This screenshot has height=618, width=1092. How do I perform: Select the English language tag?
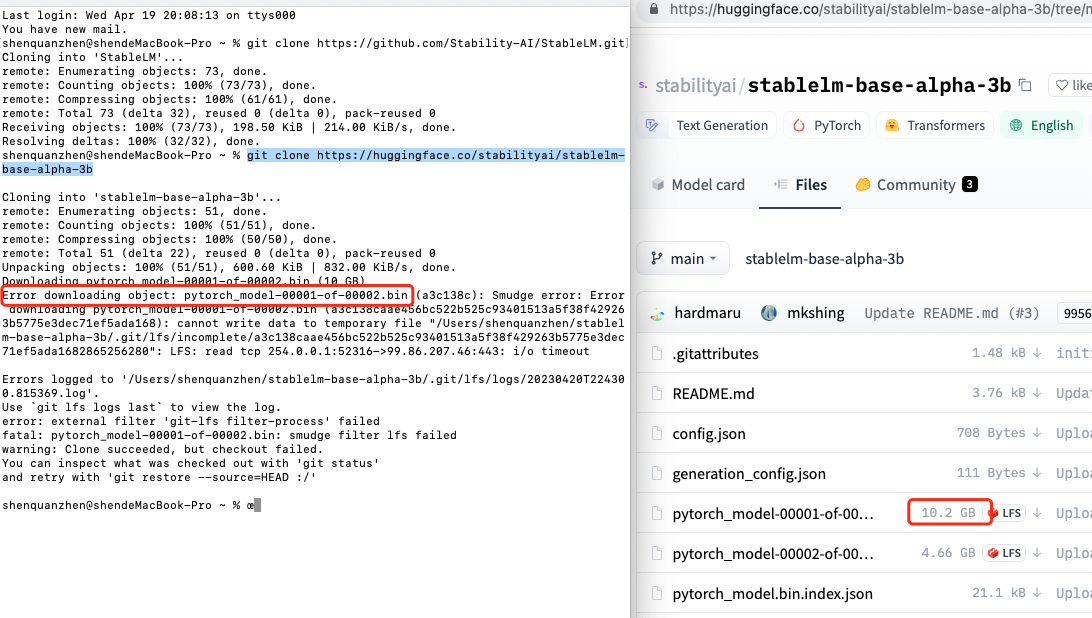click(x=1040, y=125)
